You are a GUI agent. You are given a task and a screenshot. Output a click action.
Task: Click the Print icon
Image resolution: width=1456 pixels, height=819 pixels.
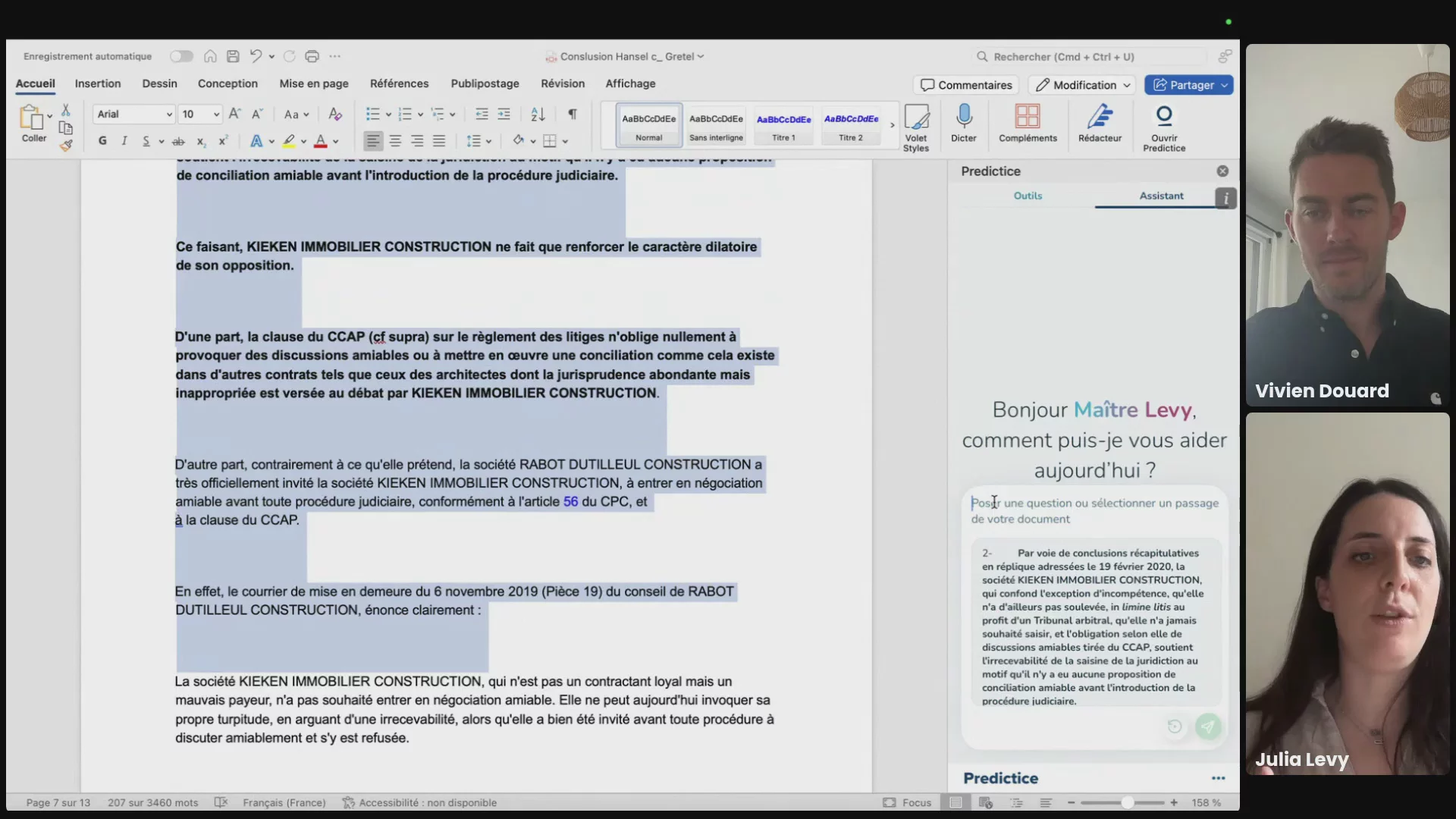click(x=312, y=56)
